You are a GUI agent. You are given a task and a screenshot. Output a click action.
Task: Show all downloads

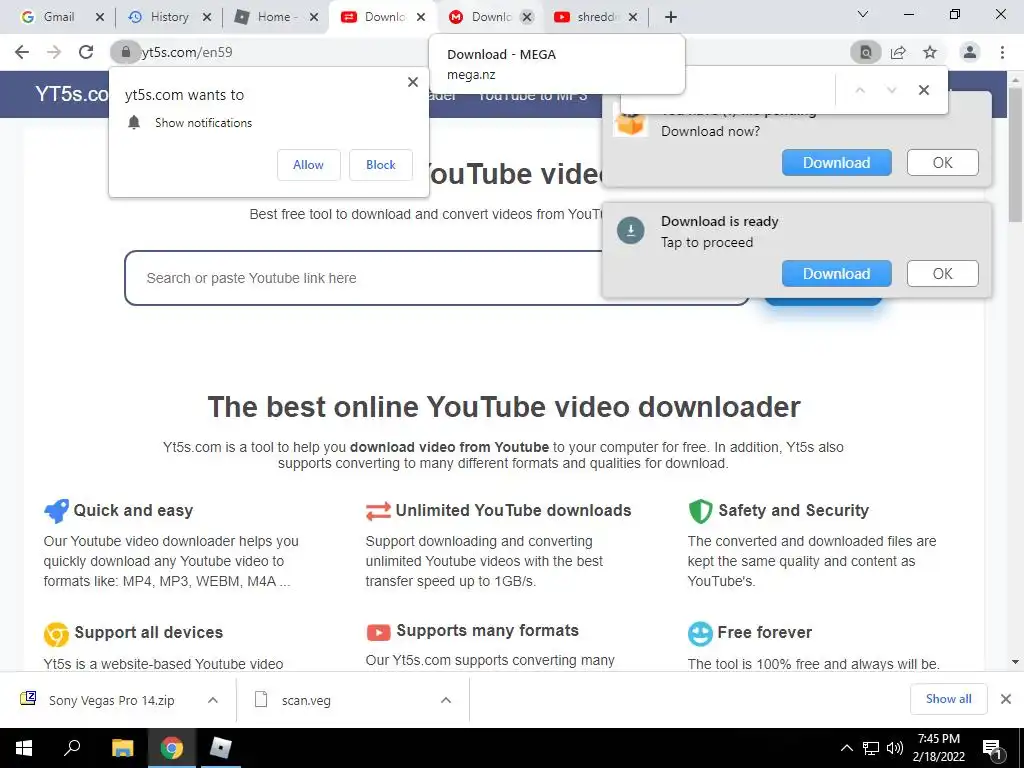tap(948, 699)
